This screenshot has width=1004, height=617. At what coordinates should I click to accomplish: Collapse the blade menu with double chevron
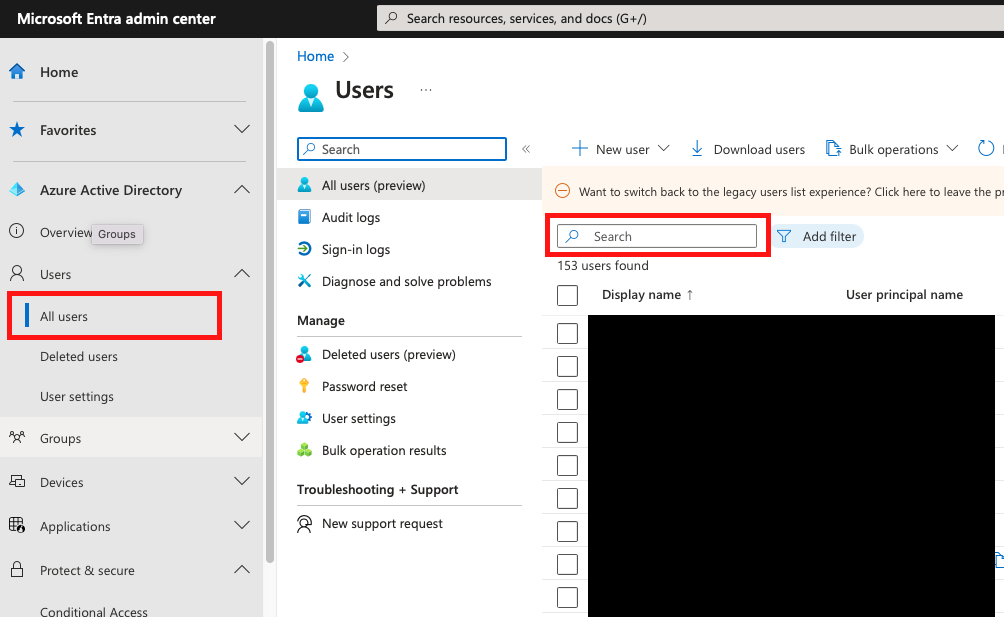point(526,149)
